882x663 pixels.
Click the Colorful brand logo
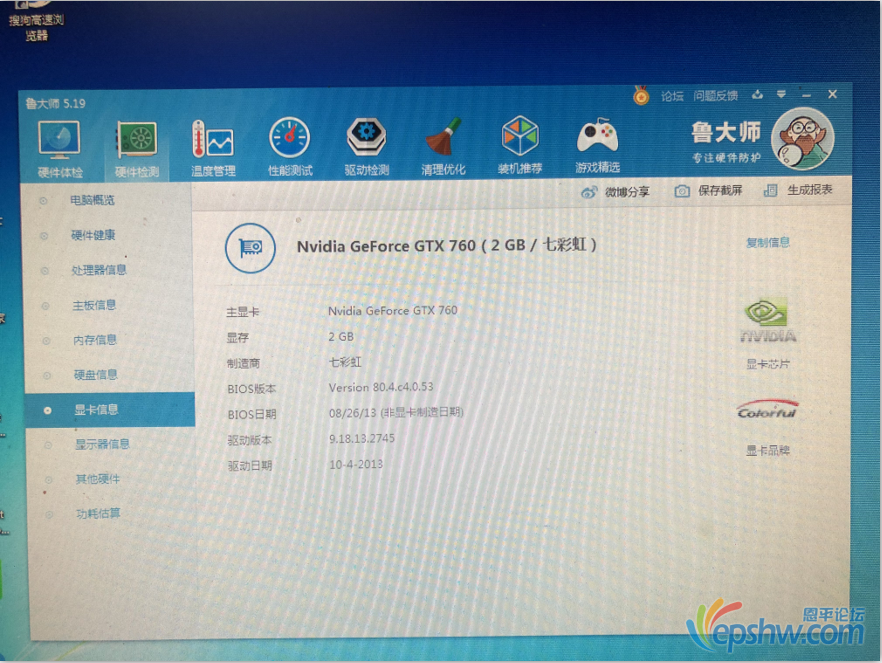pos(768,410)
